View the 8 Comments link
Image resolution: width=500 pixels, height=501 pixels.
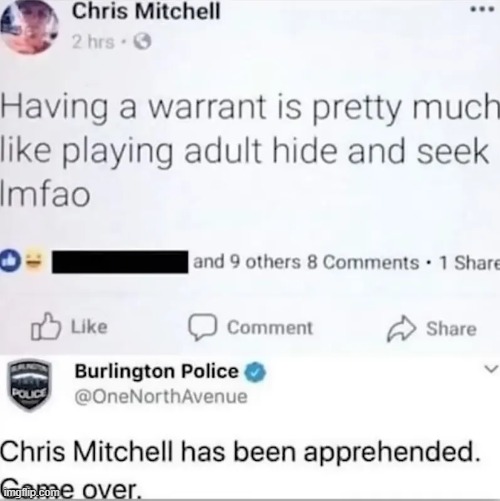tap(363, 262)
